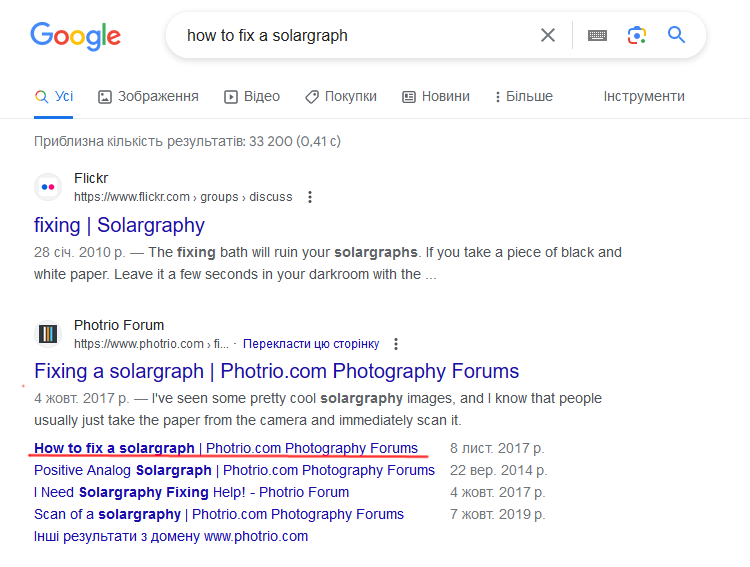The height and width of the screenshot is (567, 750).
Task: Open three-dot options for Flickr result
Action: (x=310, y=197)
